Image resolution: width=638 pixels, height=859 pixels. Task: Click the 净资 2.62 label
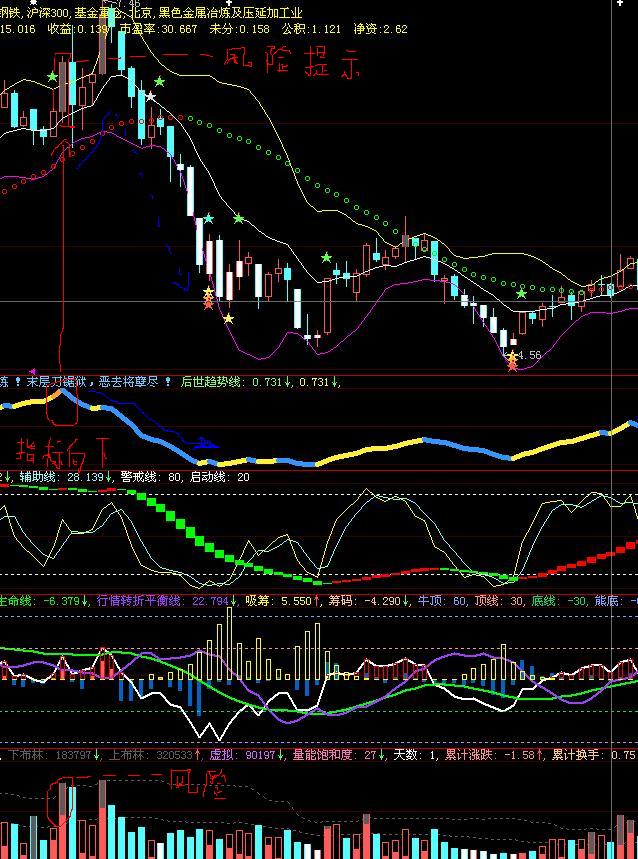click(x=380, y=29)
